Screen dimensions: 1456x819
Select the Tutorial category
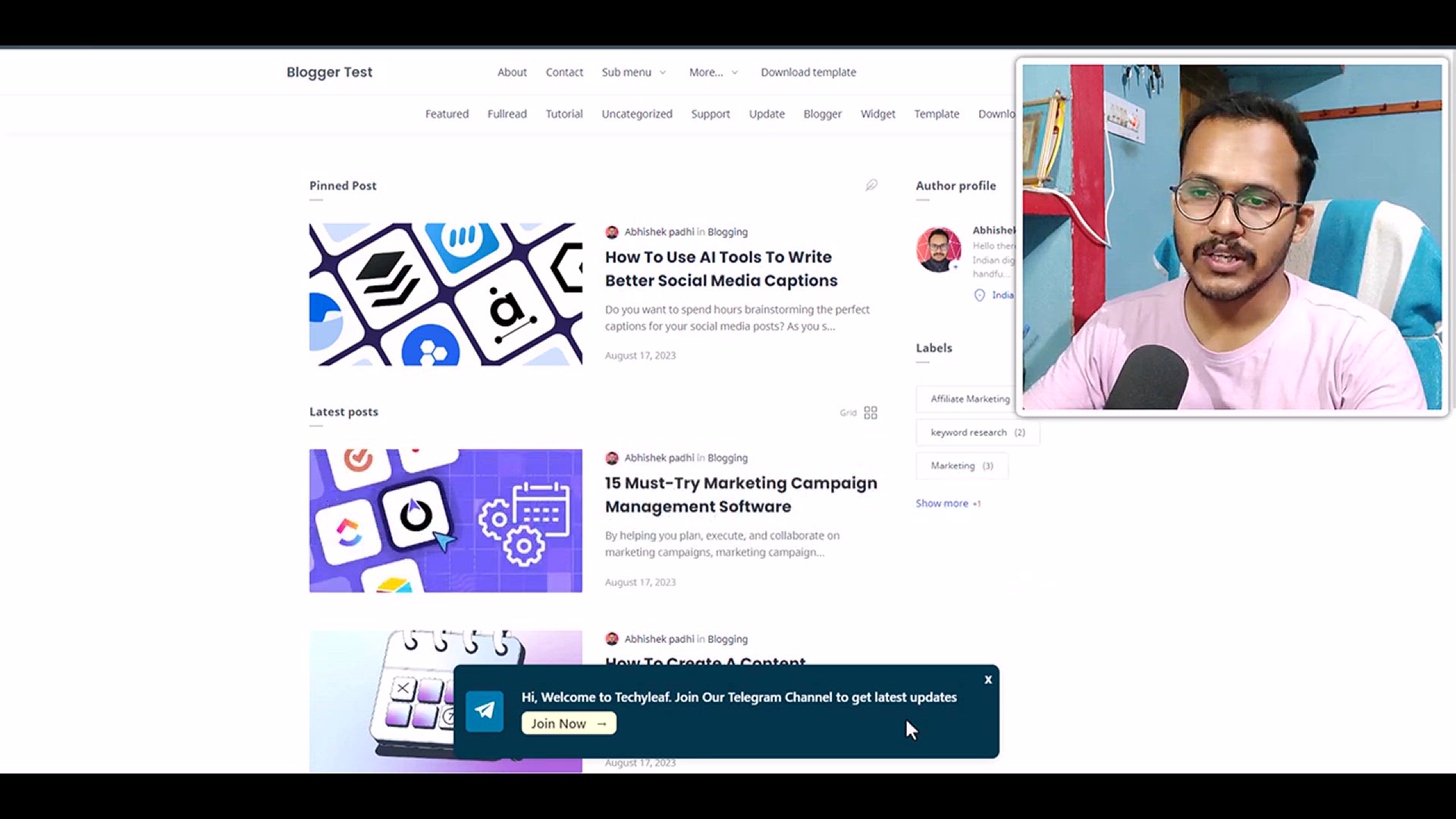[x=564, y=114]
